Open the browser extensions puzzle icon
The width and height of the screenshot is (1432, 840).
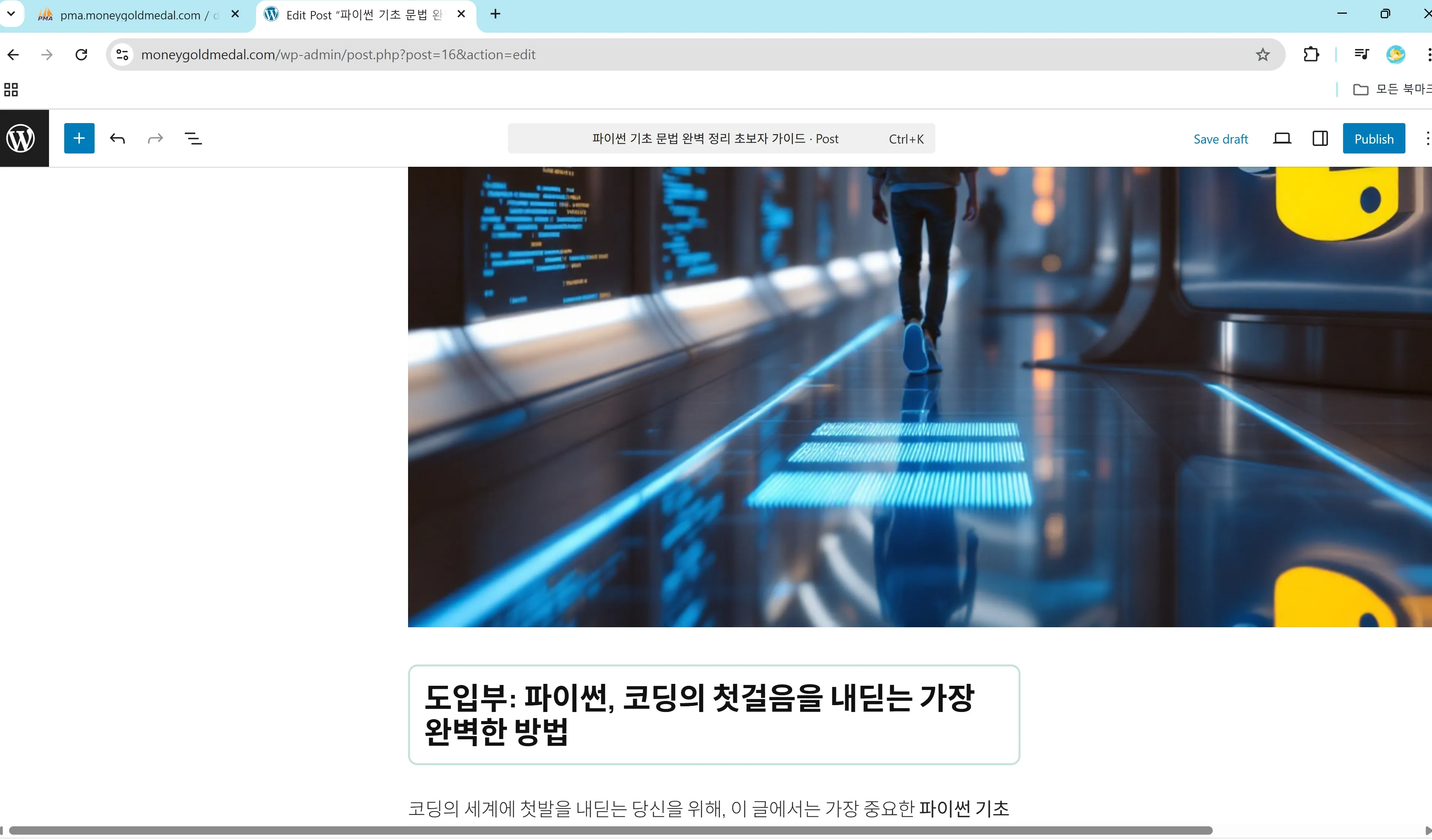(1310, 55)
